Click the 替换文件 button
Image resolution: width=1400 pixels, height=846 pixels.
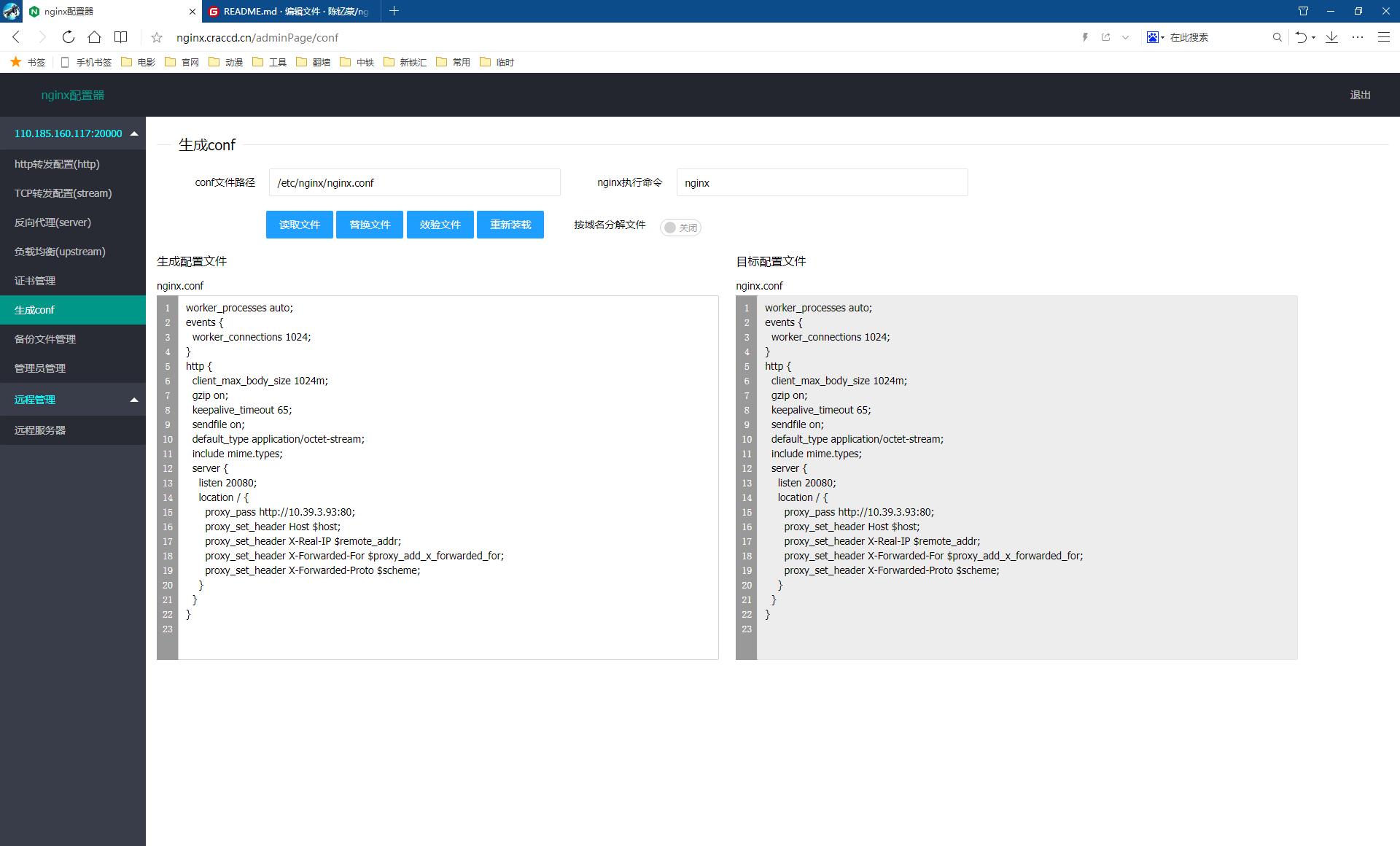point(370,225)
